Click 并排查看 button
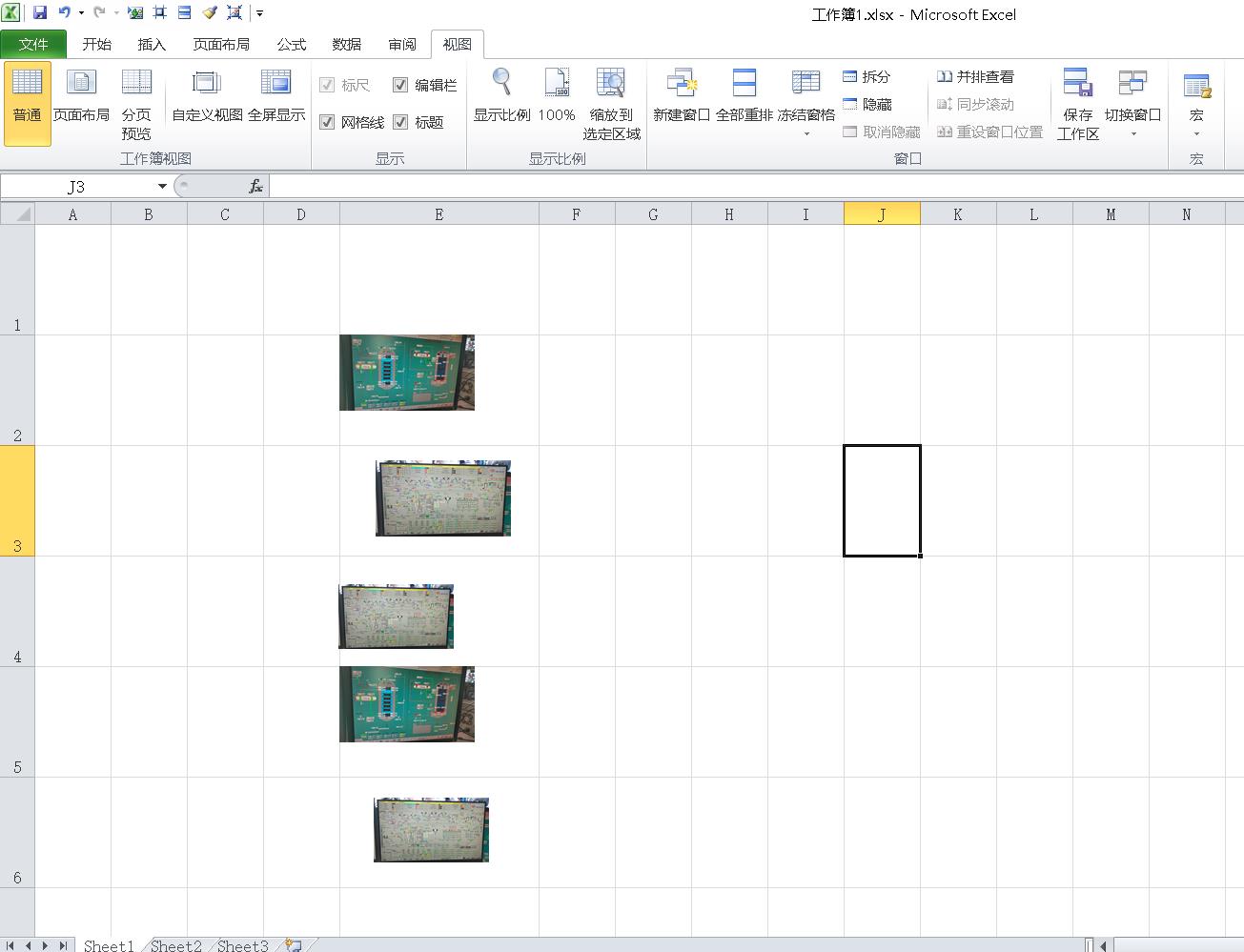This screenshot has height=952, width=1244. click(x=975, y=76)
